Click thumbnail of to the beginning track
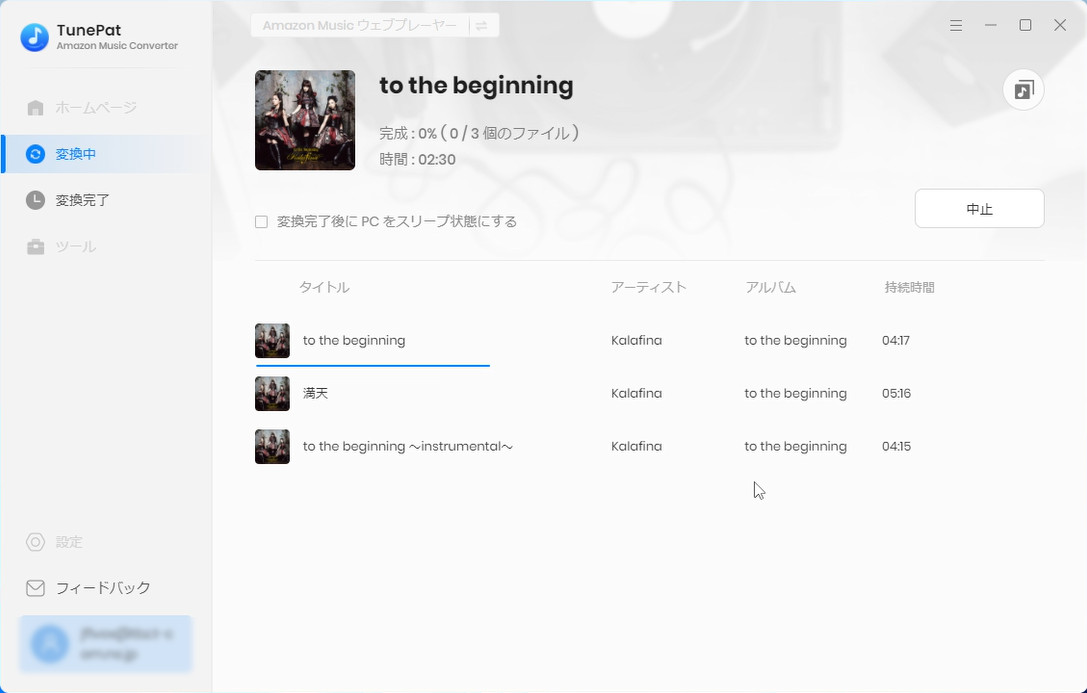This screenshot has height=693, width=1087. click(272, 340)
